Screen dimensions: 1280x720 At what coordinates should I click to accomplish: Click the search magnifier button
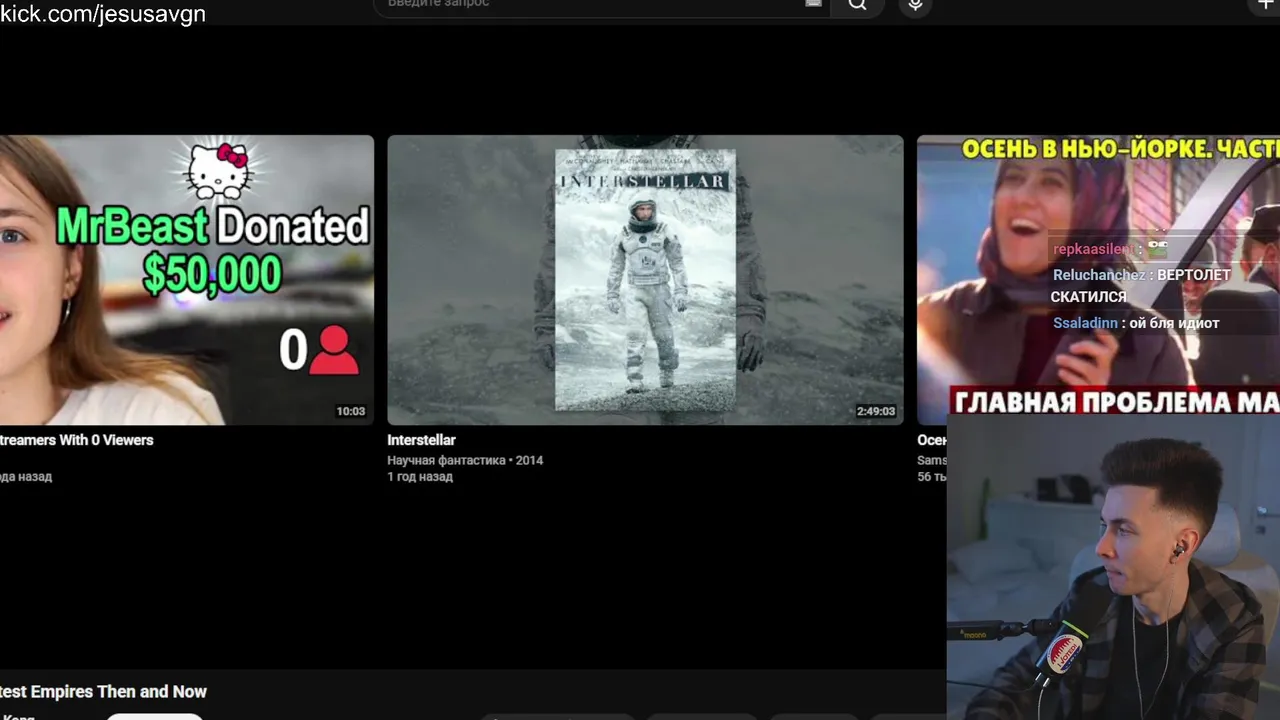(x=857, y=5)
